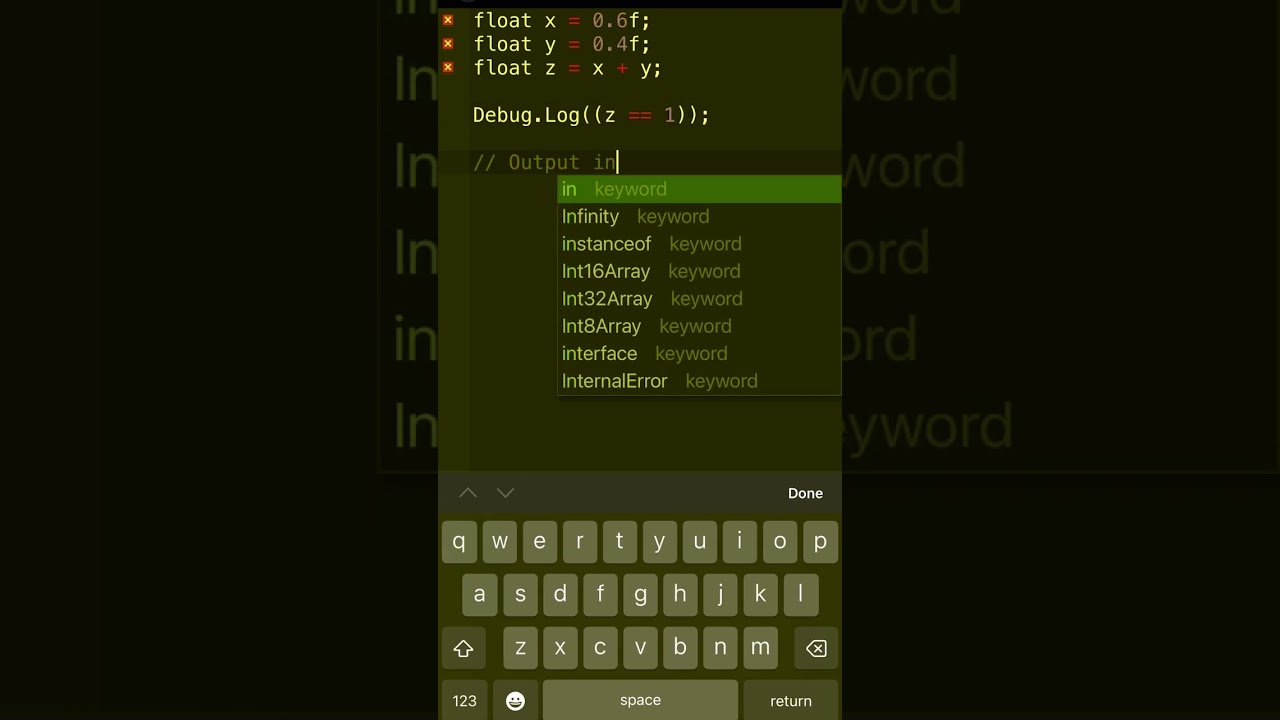Viewport: 1280px width, 720px height.
Task: Tap the shift key on the keyboard
Action: coord(463,648)
